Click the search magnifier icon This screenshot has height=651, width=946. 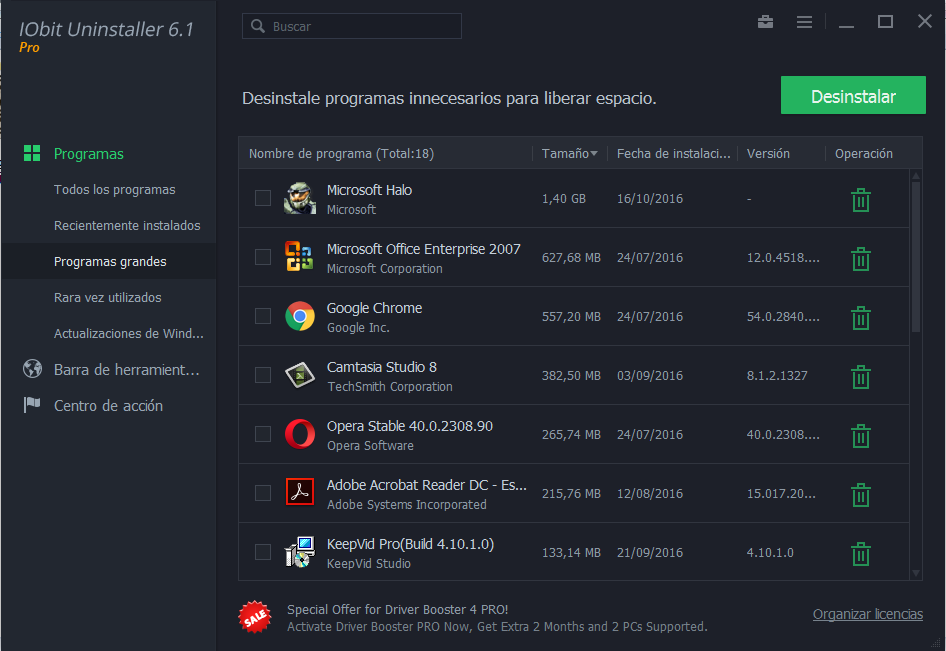click(258, 26)
